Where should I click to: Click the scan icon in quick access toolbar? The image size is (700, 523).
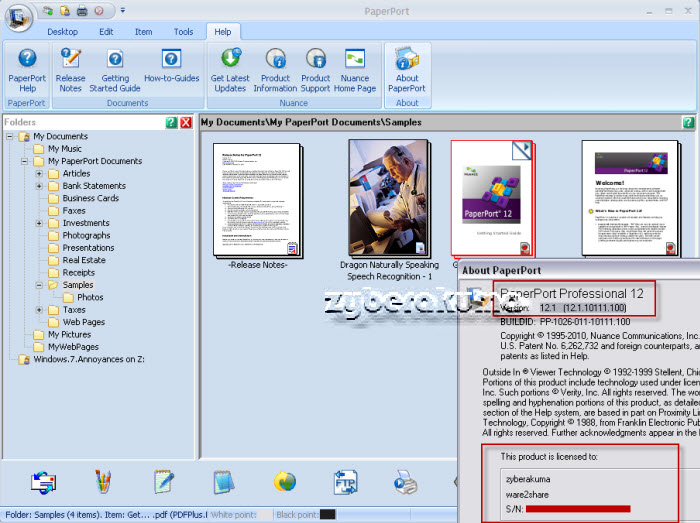pyautogui.click(x=48, y=11)
